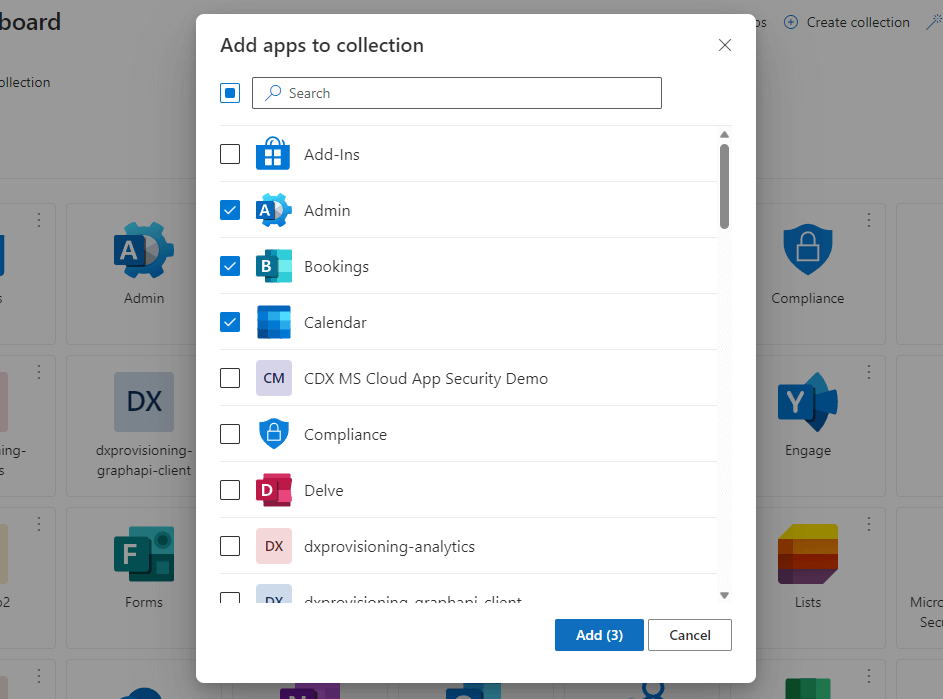943x699 pixels.
Task: Click the Compliance shield icon in the list
Action: coord(274,434)
